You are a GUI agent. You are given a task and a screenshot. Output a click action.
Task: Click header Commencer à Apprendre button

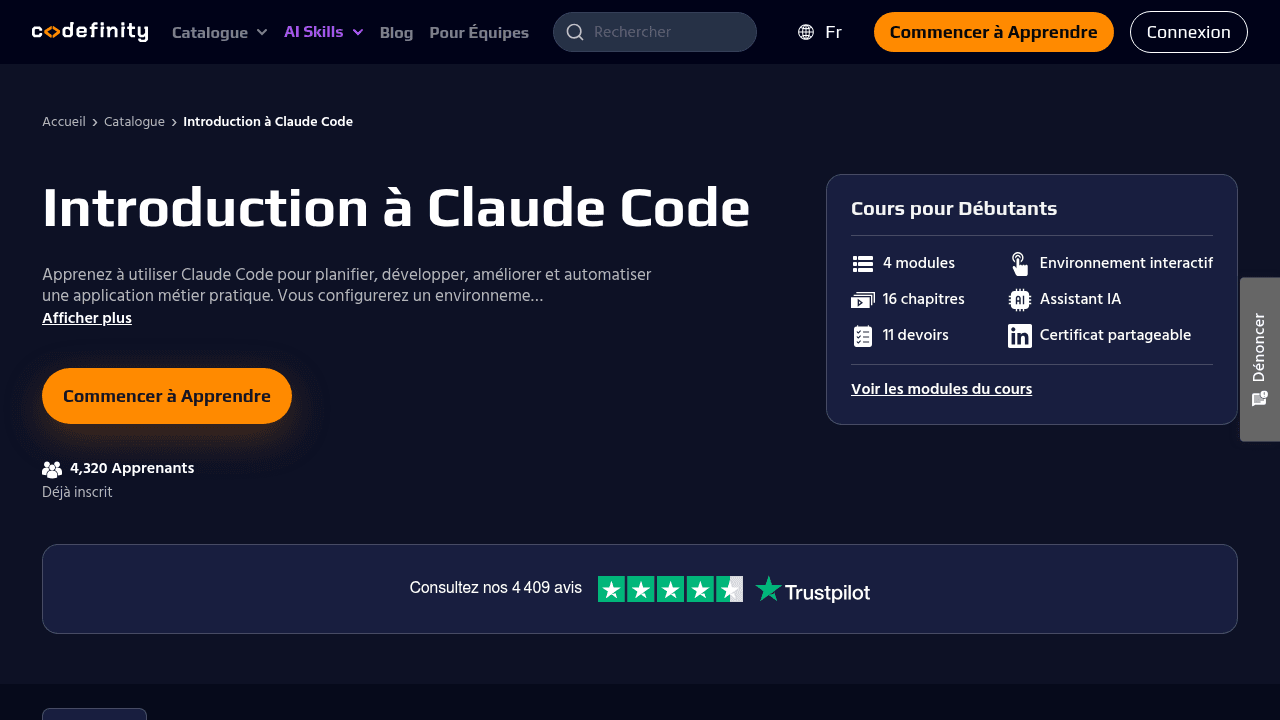click(x=994, y=32)
